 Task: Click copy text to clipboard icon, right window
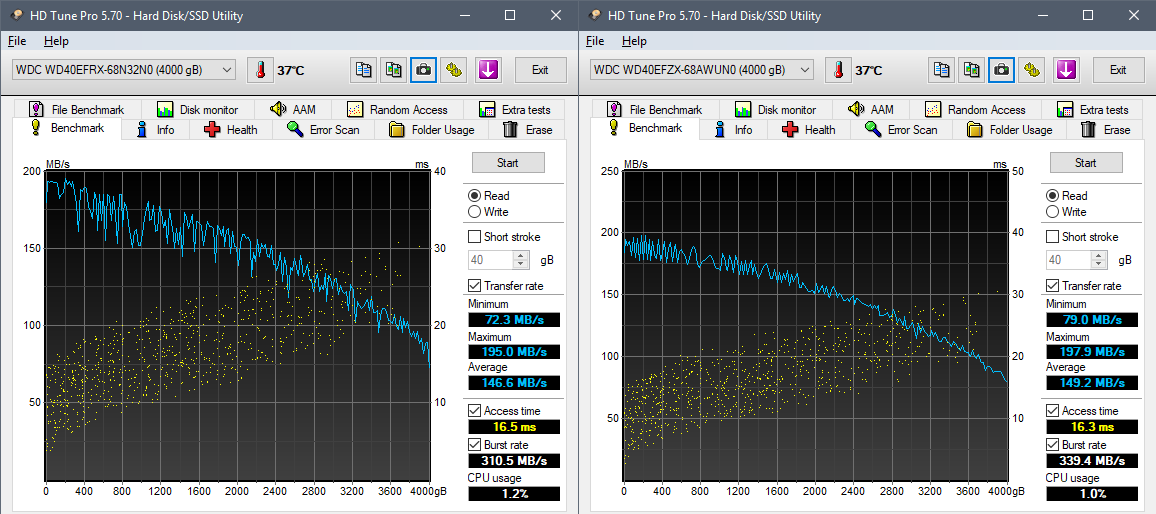tap(941, 70)
